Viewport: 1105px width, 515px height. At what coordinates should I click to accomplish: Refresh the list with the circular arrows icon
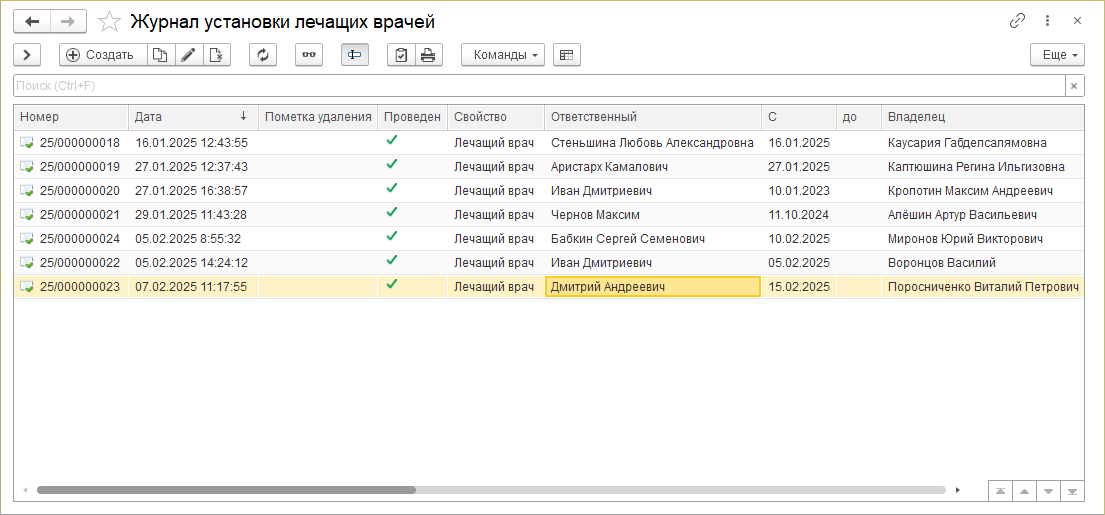(263, 55)
